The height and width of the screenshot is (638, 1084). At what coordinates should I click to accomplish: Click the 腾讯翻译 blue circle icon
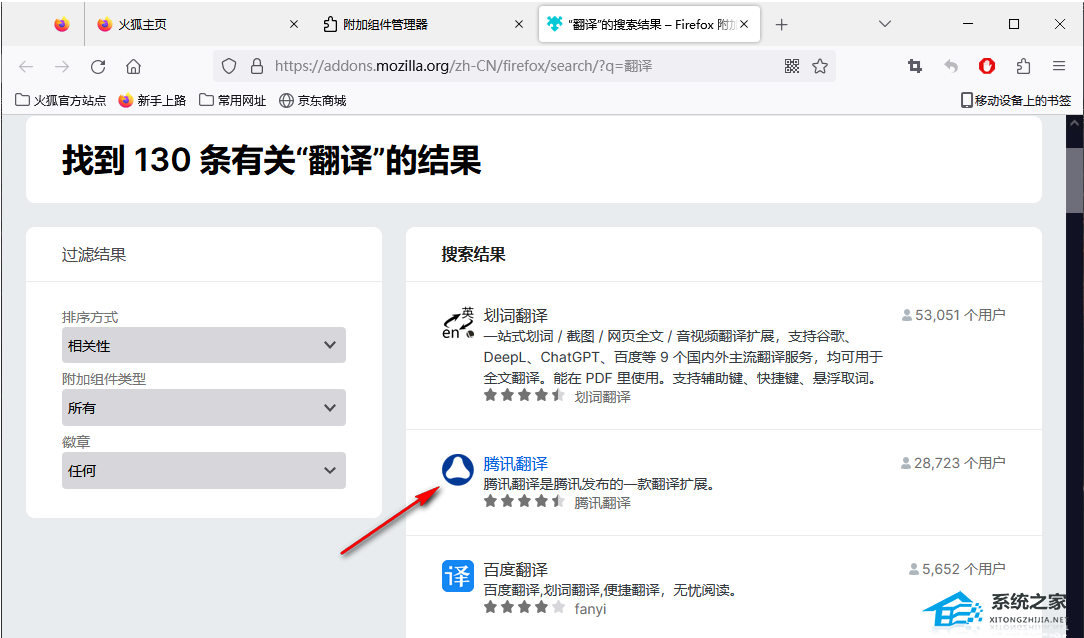458,470
